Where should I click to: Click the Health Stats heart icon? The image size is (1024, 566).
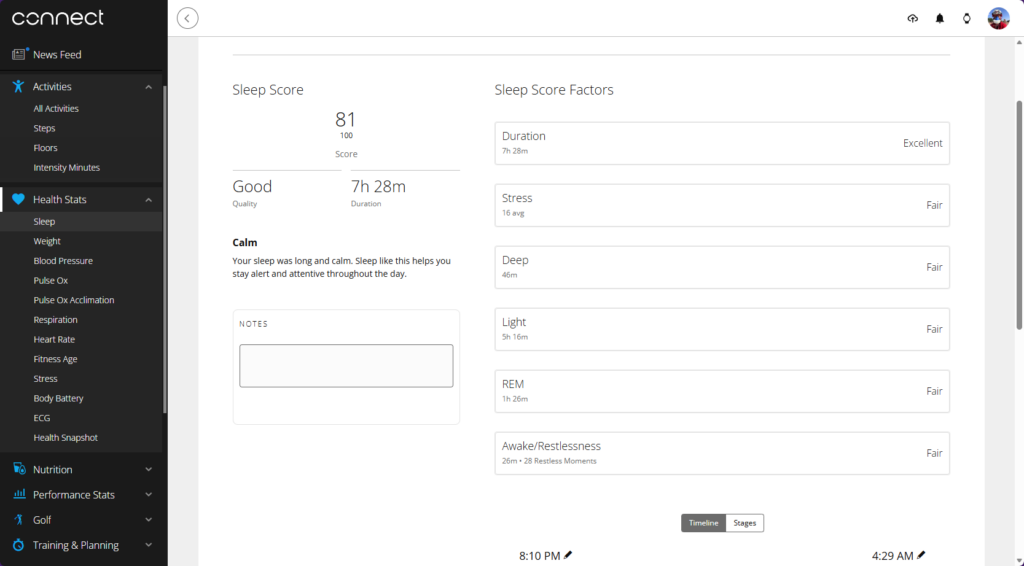click(18, 199)
